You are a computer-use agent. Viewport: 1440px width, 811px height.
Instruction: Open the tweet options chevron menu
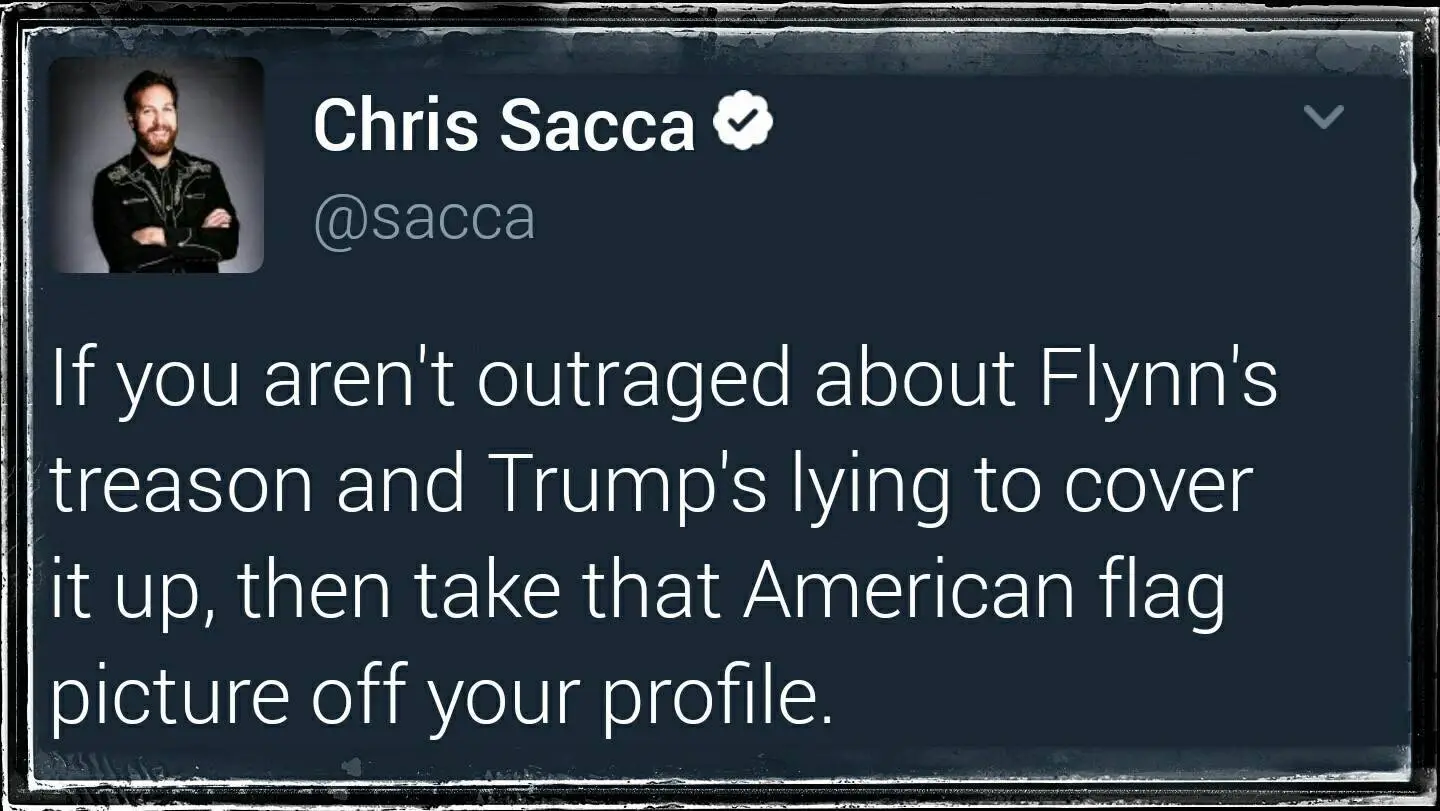coord(1325,118)
